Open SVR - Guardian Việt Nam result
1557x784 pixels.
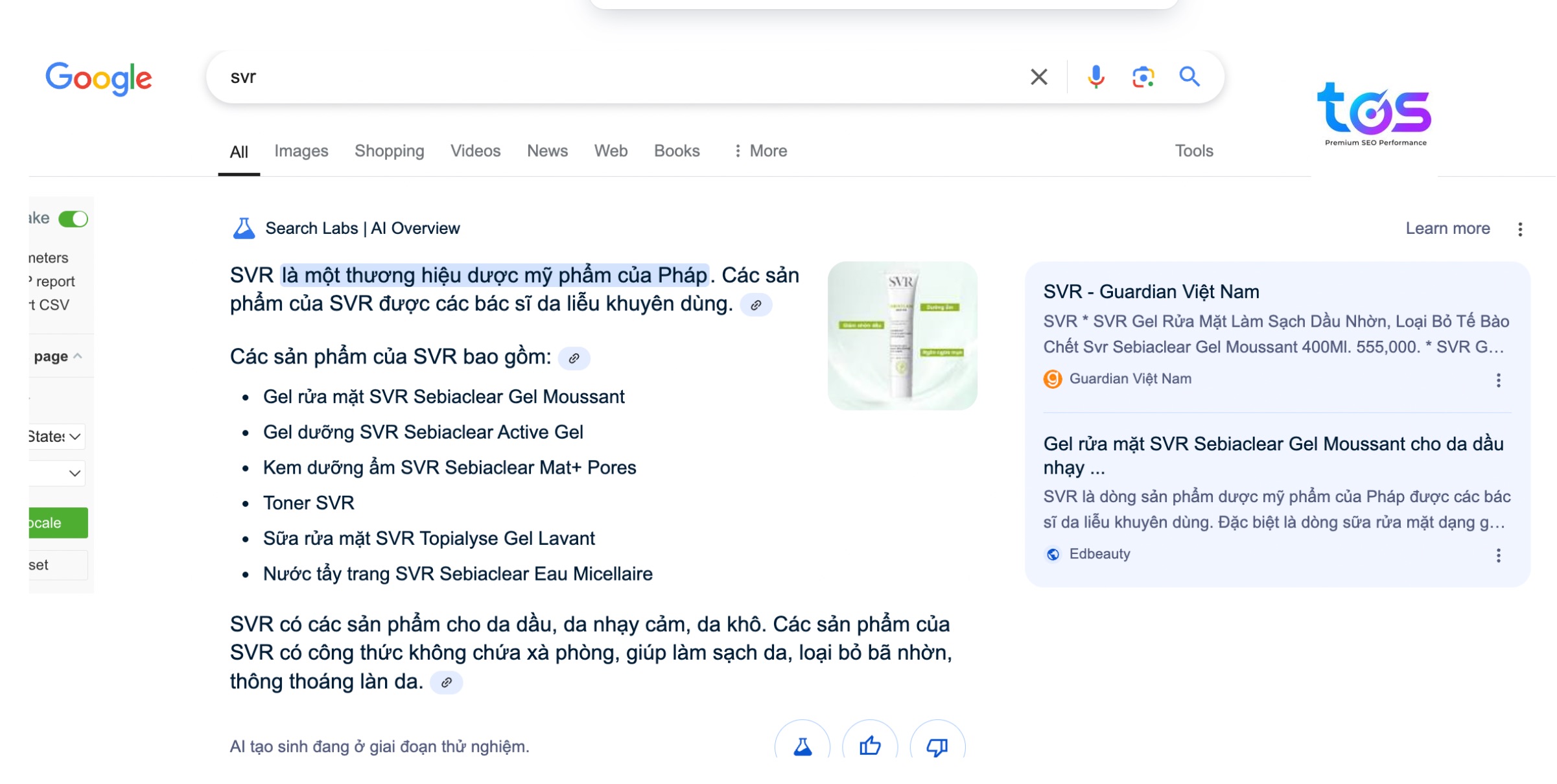[1151, 292]
